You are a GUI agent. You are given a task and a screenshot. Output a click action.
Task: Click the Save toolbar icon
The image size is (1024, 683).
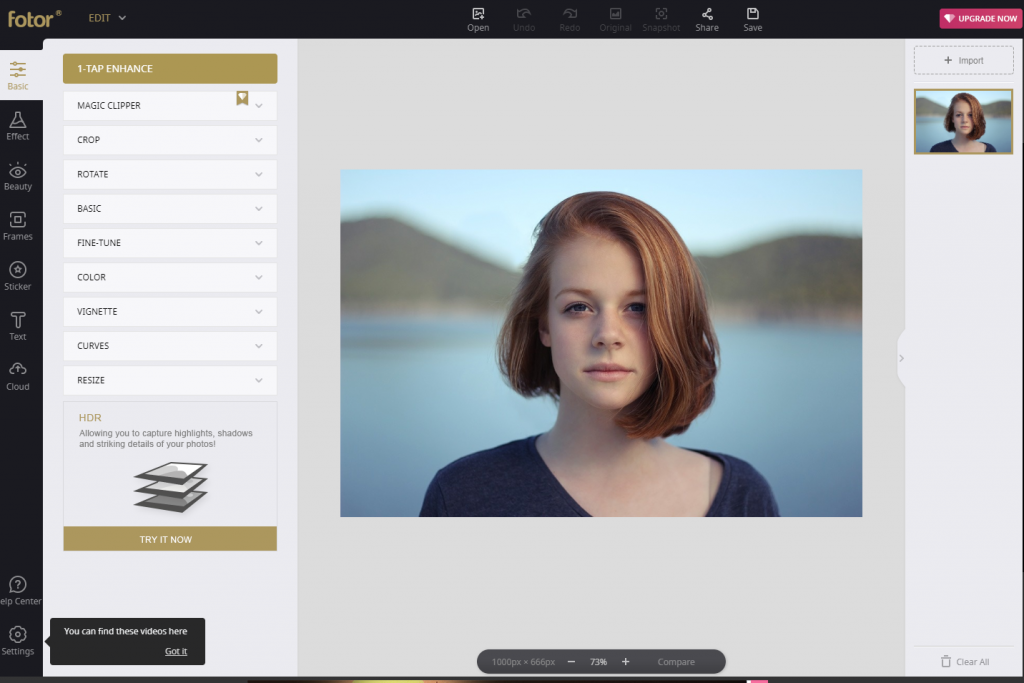(x=752, y=19)
